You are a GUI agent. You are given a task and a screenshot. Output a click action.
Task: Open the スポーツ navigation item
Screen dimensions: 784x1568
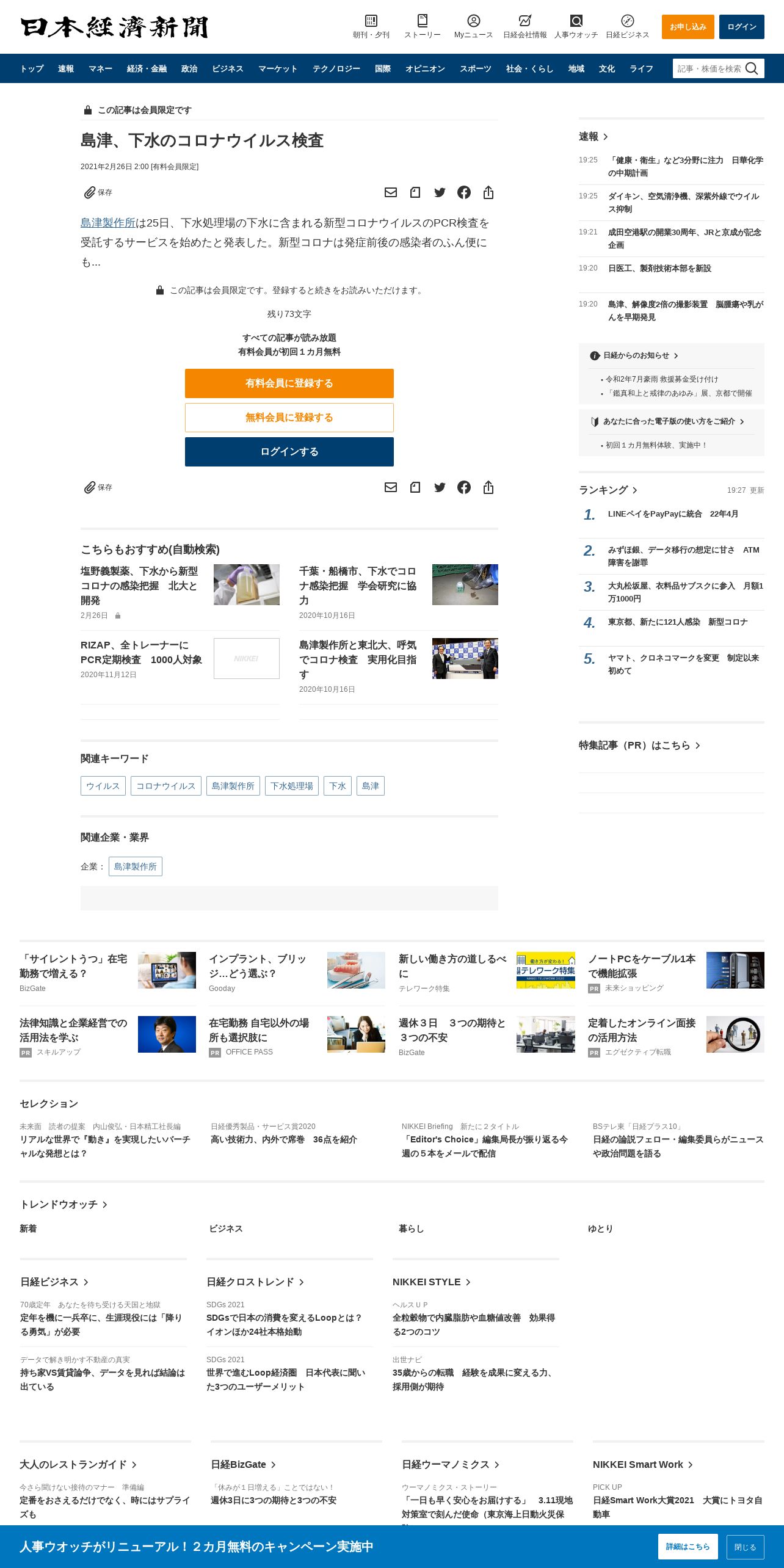click(476, 68)
